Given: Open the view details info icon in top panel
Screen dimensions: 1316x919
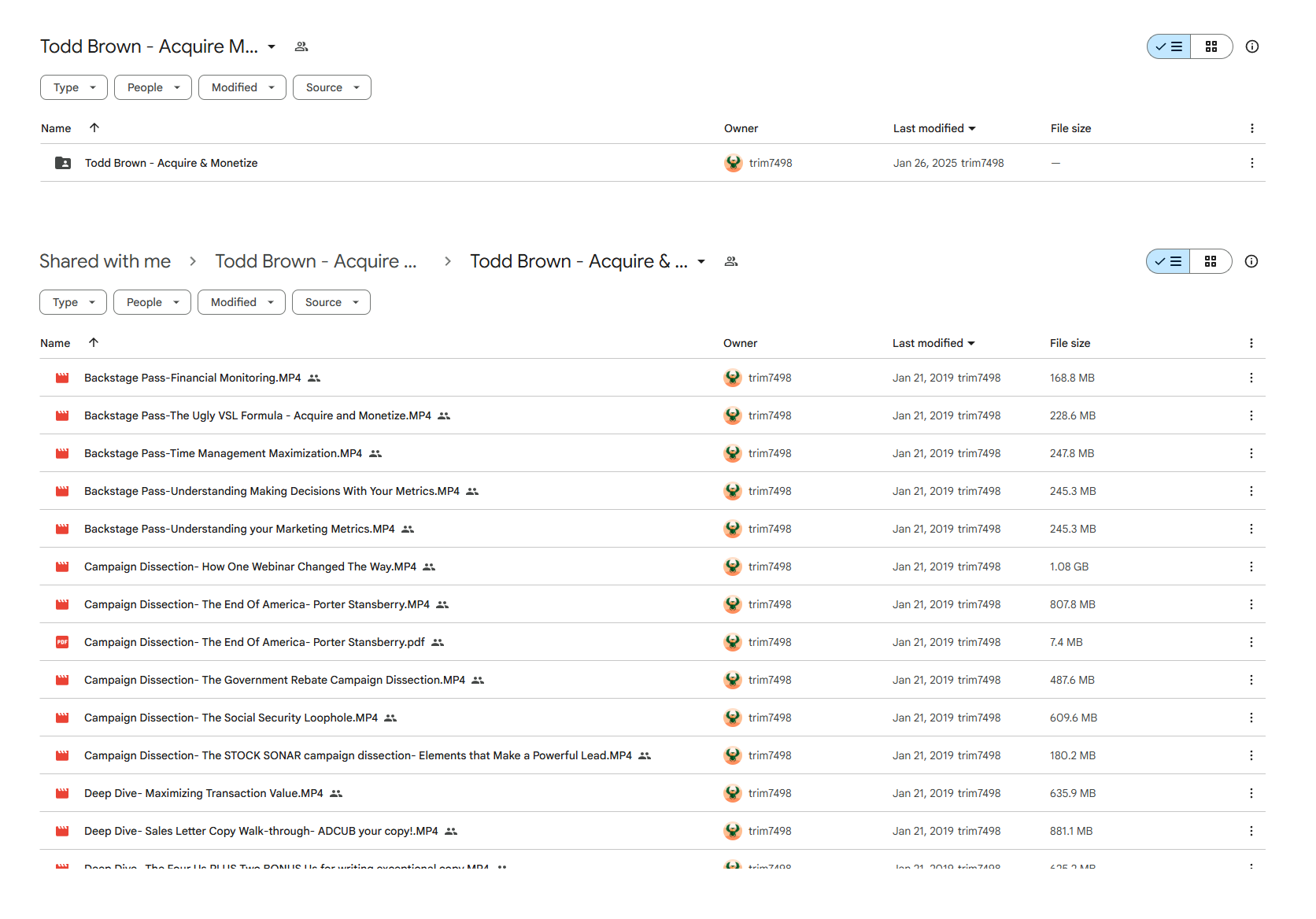Looking at the screenshot, I should click(x=1252, y=46).
